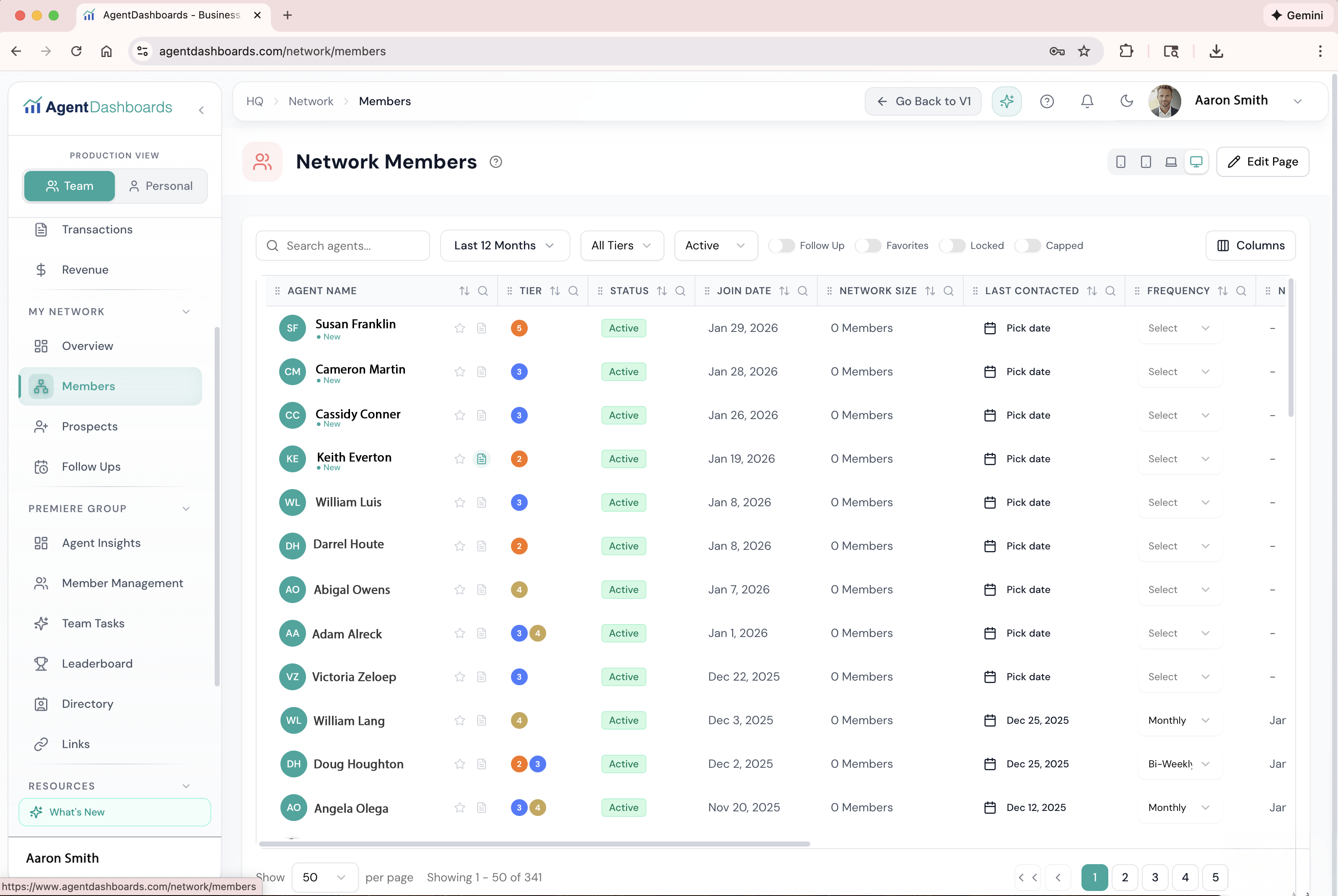This screenshot has width=1338, height=896.
Task: Open the Help question mark icon
Action: tap(1047, 101)
